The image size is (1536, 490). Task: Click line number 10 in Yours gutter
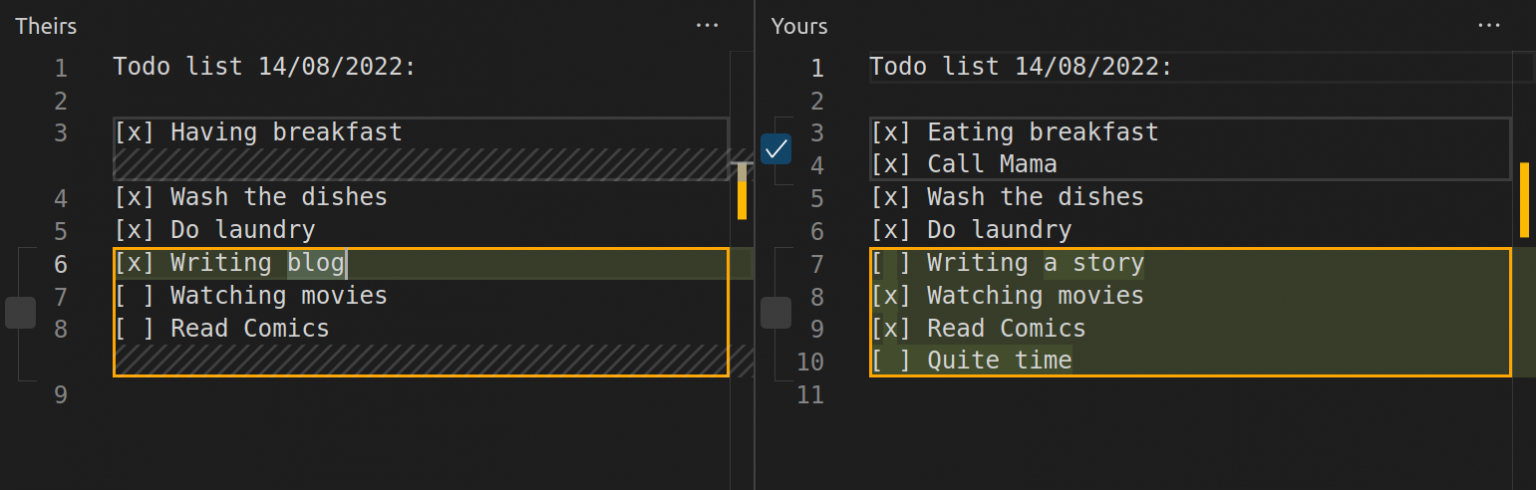(x=810, y=361)
